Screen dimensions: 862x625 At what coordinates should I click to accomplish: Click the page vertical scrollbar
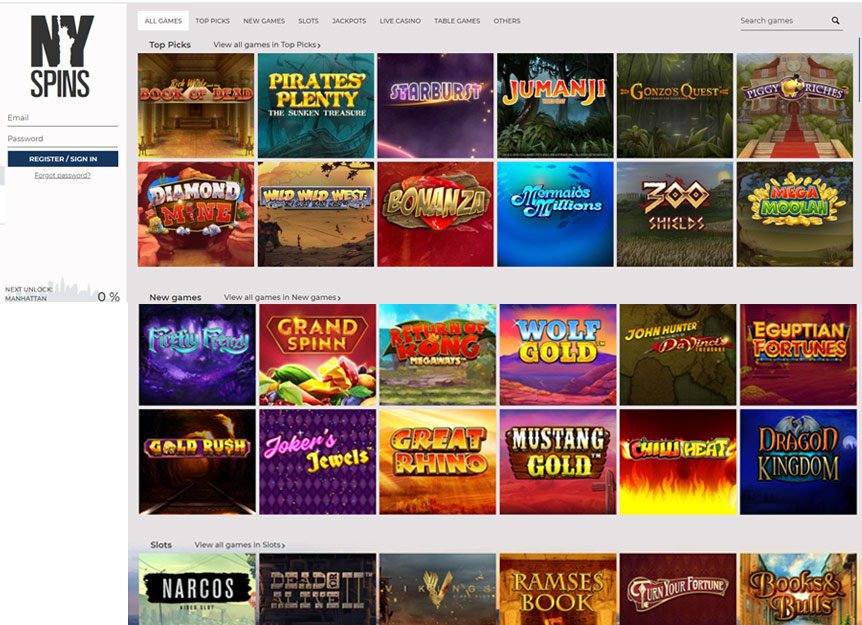[x=860, y=69]
